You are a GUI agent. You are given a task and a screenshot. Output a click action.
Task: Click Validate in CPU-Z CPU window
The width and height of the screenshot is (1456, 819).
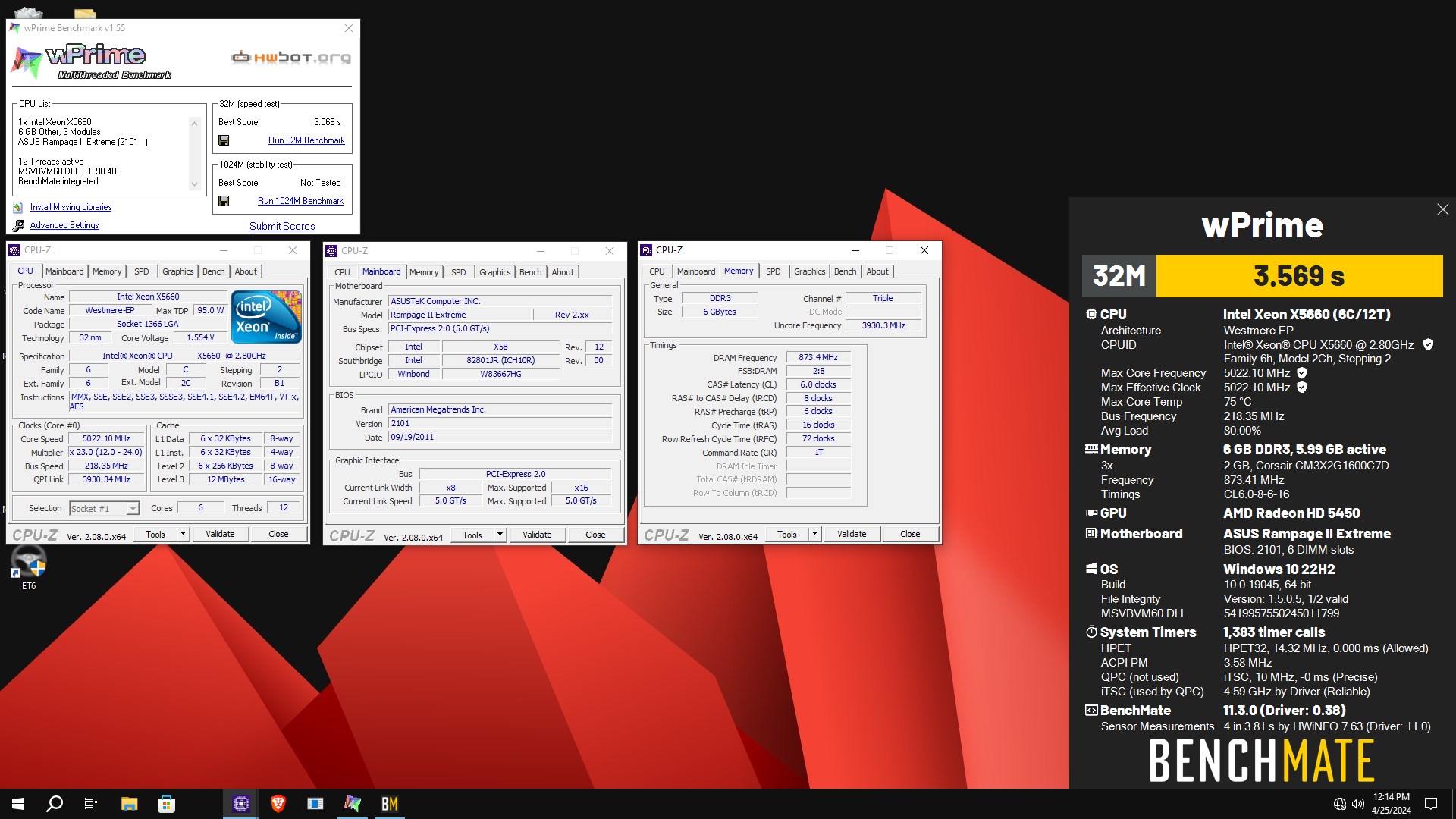coord(220,534)
